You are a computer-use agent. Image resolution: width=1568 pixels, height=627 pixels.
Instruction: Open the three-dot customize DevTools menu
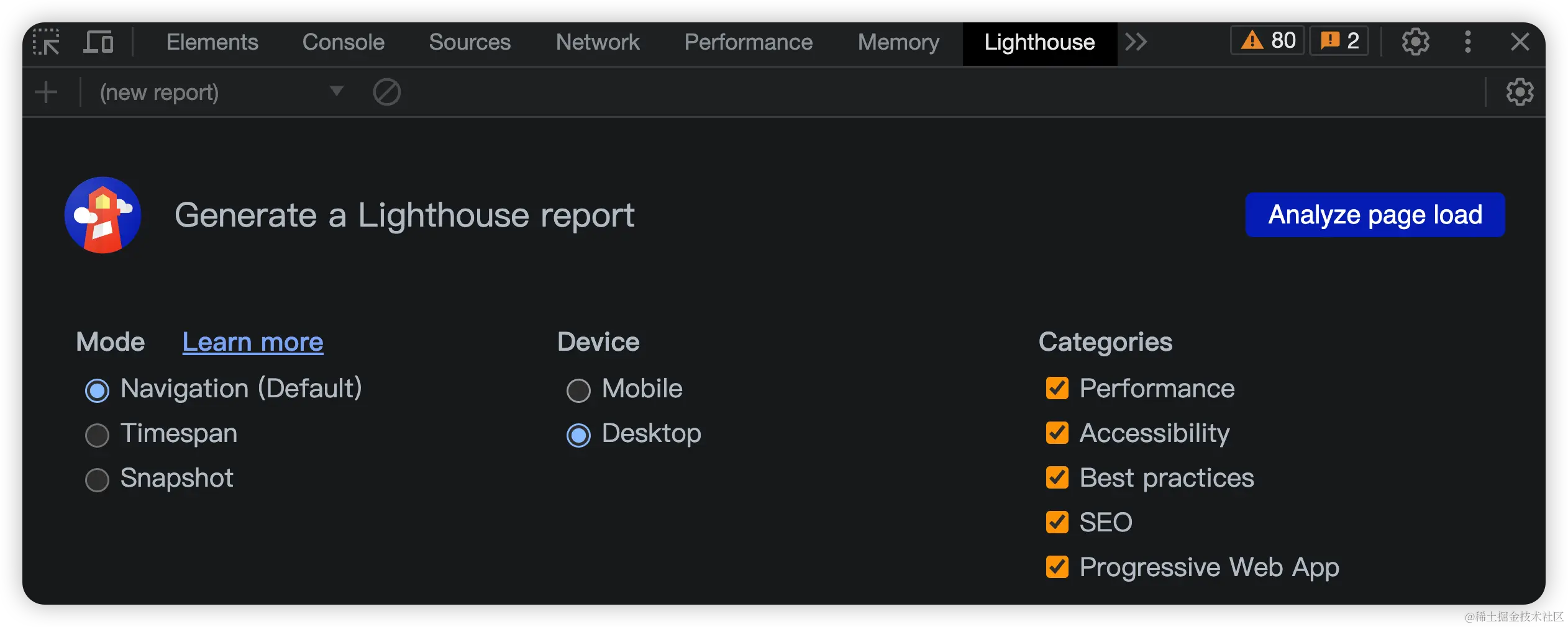(x=1467, y=42)
